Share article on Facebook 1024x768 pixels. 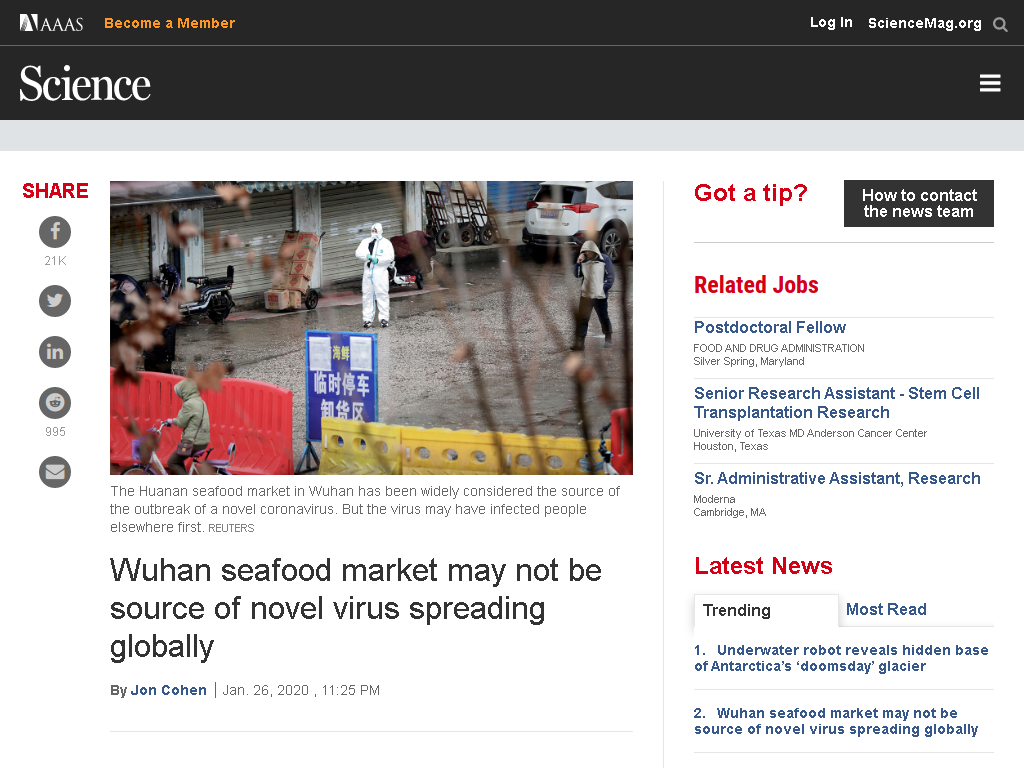[x=55, y=232]
